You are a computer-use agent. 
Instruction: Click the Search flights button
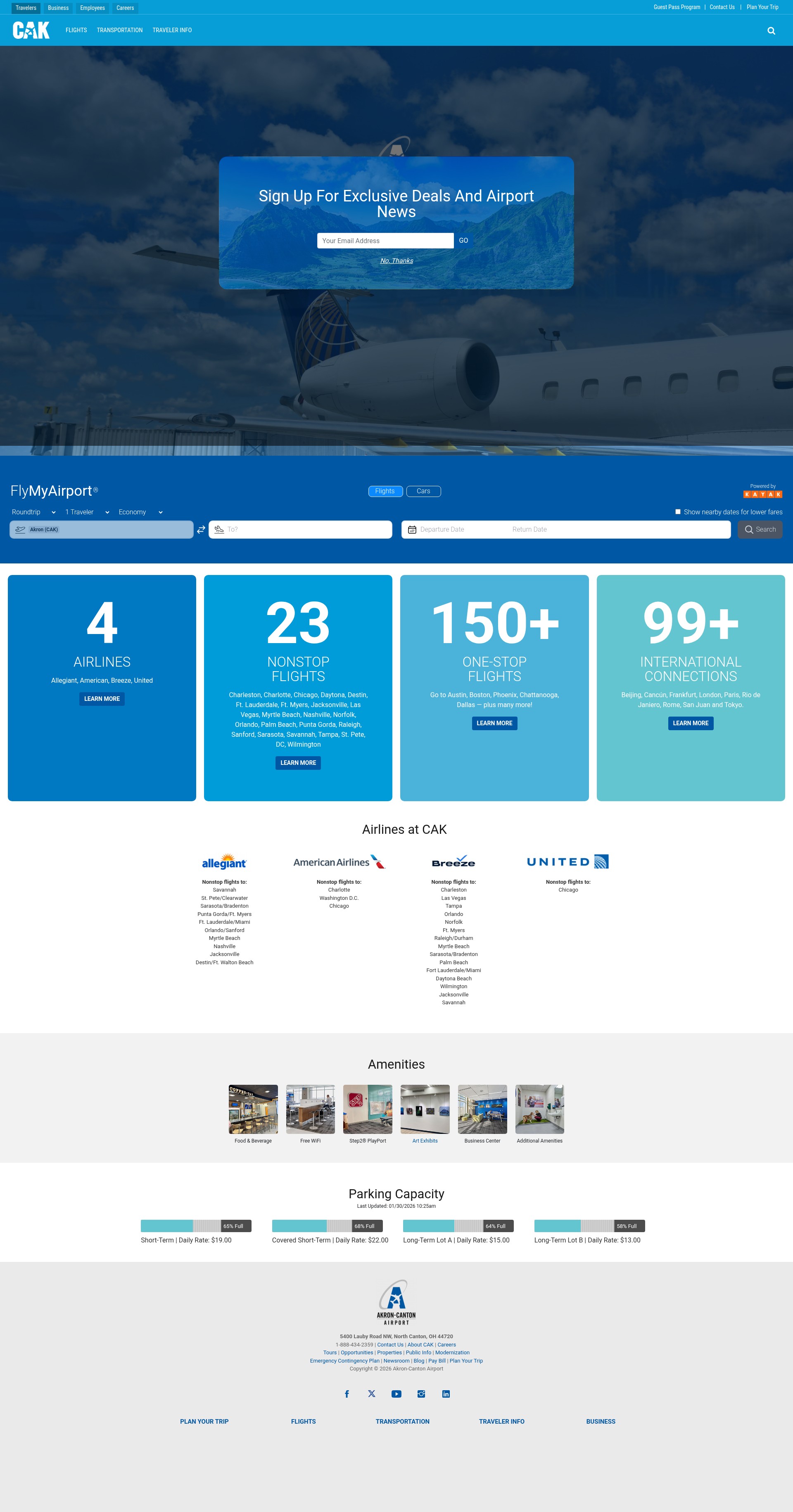760,530
